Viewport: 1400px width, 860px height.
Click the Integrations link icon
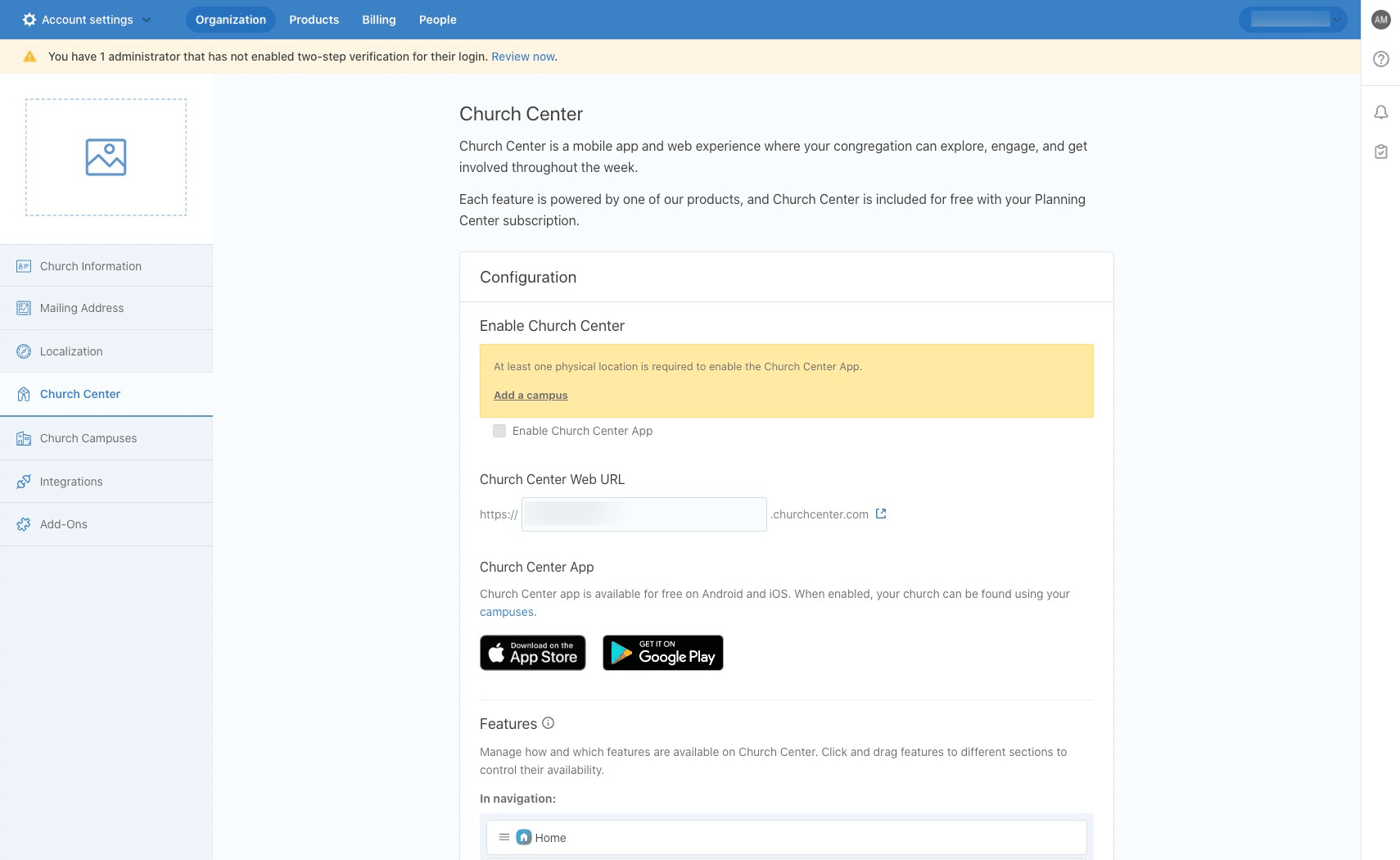(x=24, y=482)
